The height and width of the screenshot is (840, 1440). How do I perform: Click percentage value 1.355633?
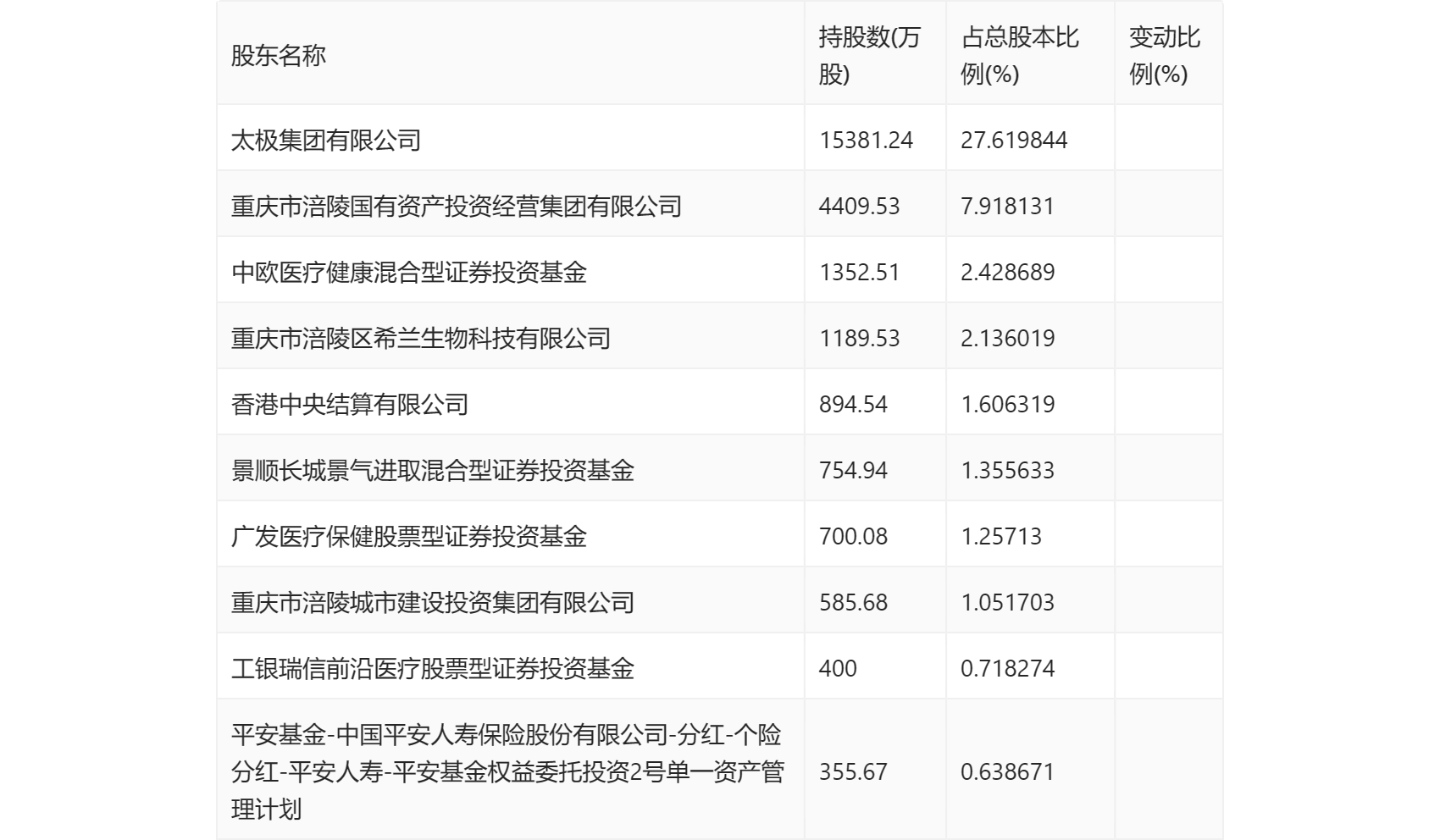pyautogui.click(x=1008, y=470)
